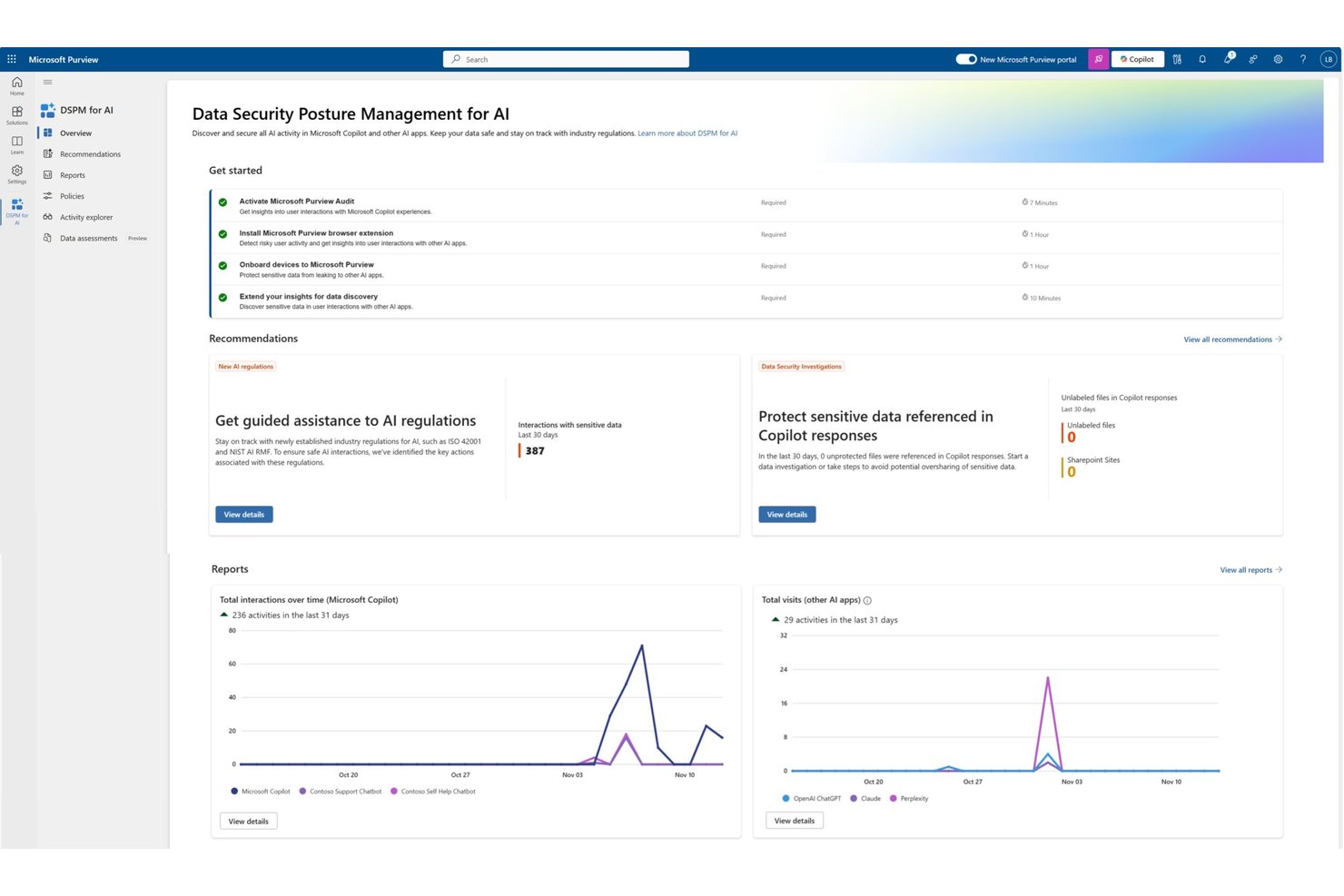This screenshot has height=896, width=1344.
Task: Select DSPM for AI in the left rail
Action: 17,211
